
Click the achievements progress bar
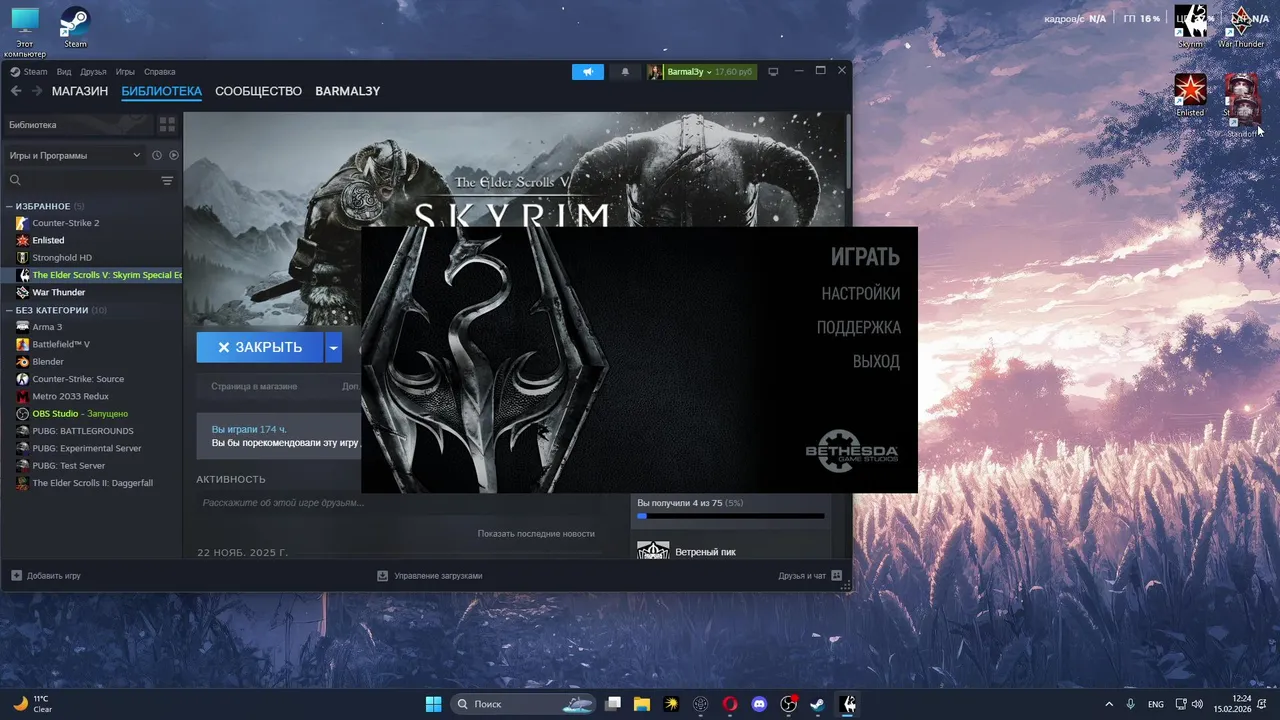[731, 516]
